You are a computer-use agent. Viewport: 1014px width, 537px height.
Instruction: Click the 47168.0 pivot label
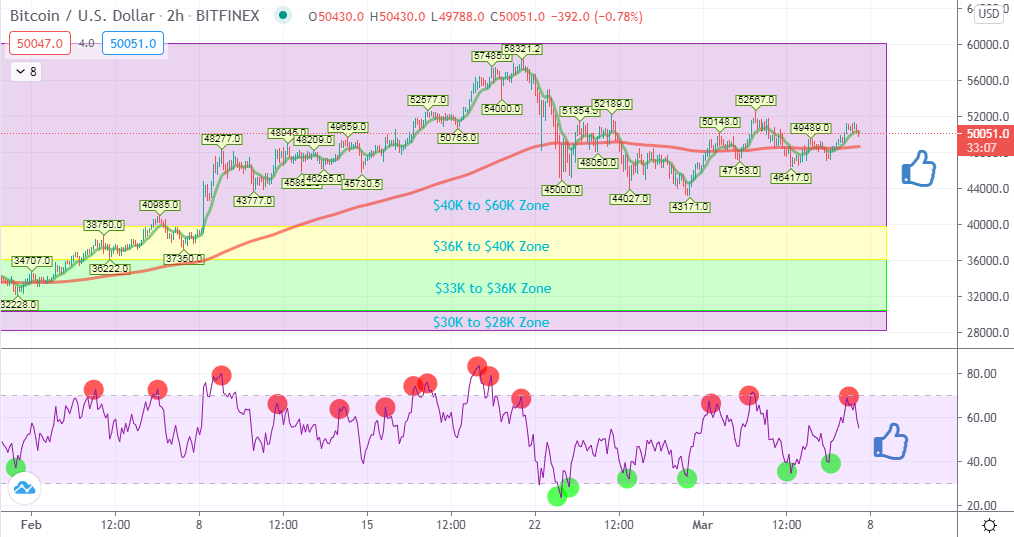coord(740,171)
